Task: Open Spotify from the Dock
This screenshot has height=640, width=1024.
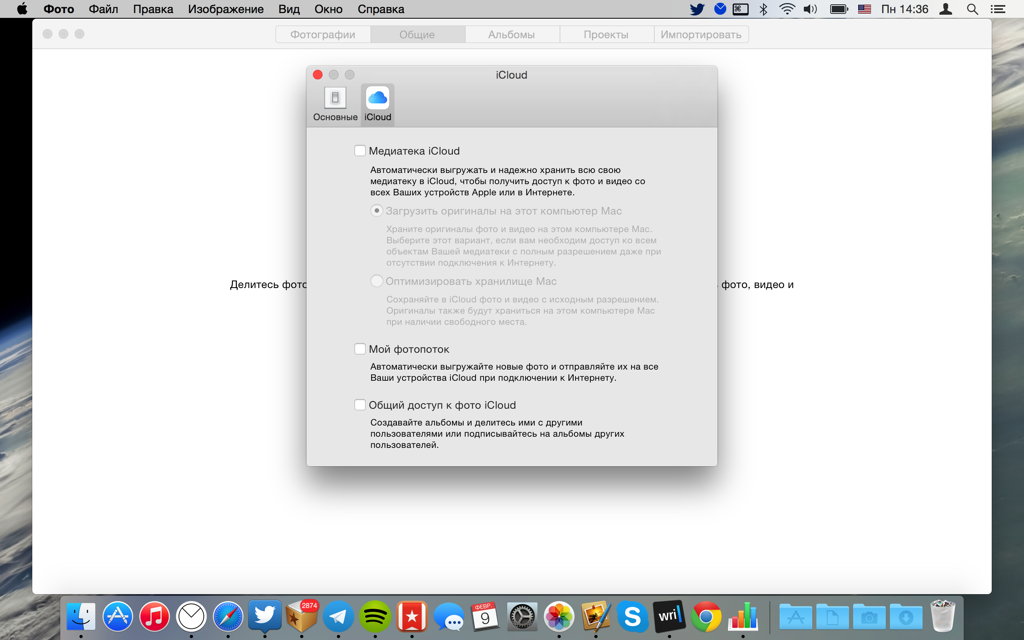Action: point(375,616)
